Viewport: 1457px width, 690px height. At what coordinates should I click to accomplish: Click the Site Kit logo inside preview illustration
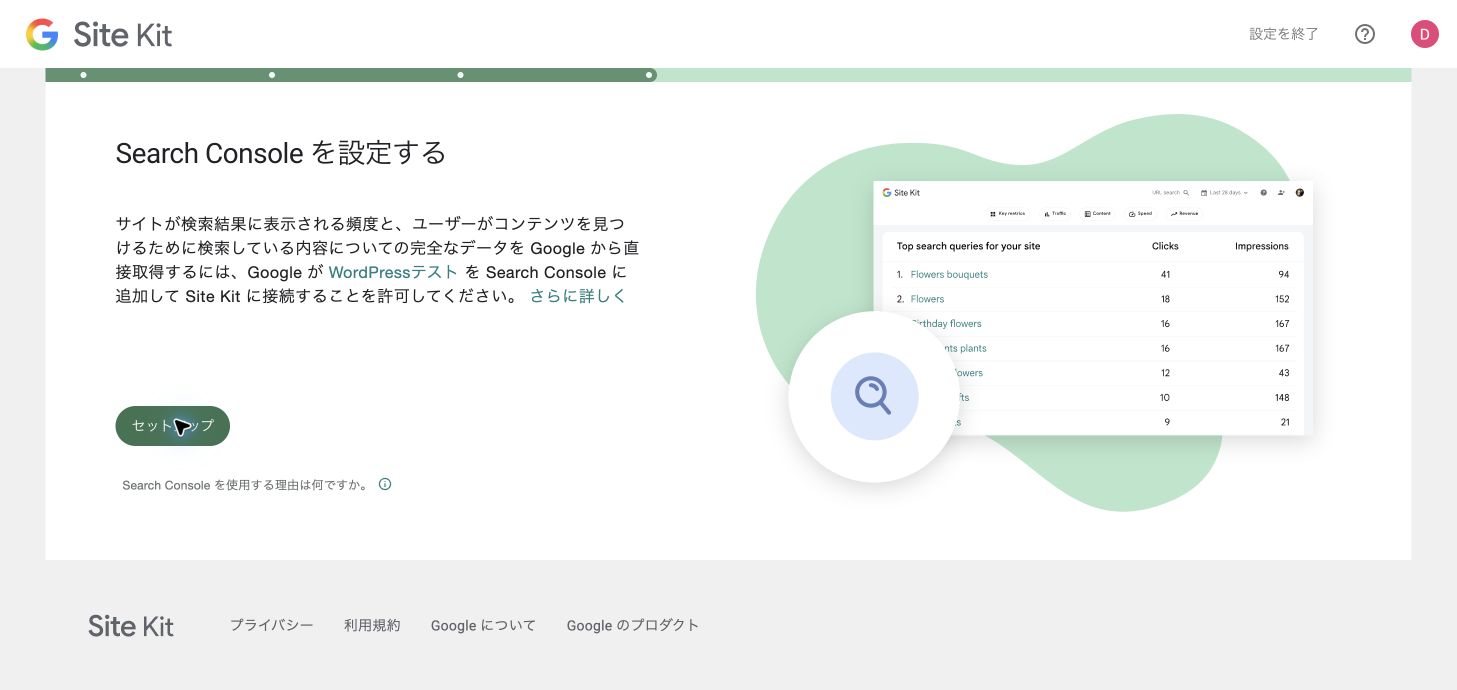[x=901, y=192]
